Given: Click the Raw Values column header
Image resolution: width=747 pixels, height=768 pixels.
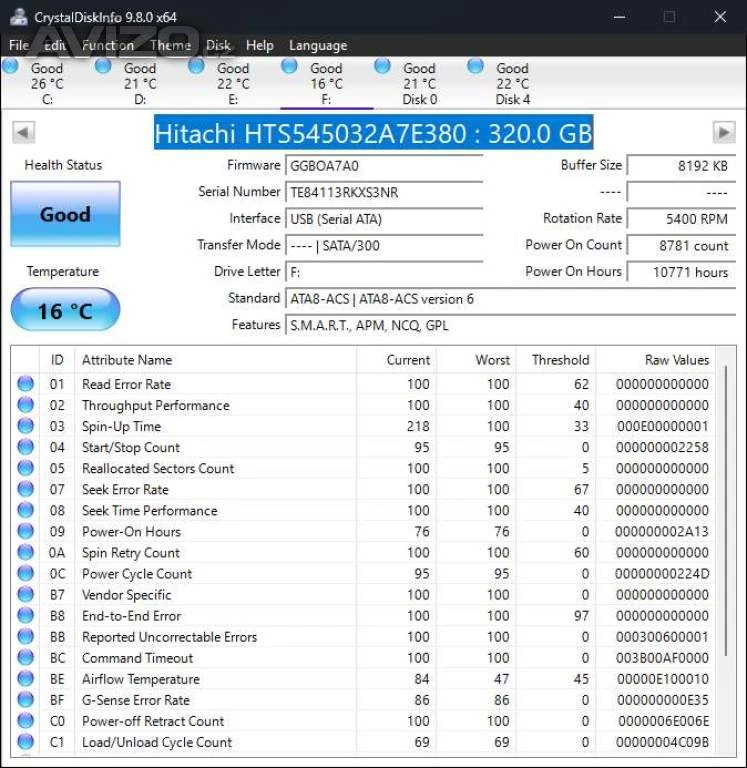Looking at the screenshot, I should [676, 360].
